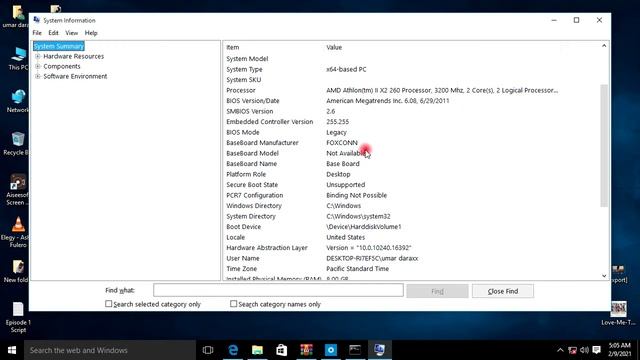Select the BaseBoard Manufacturer row
640x360 pixels.
pyautogui.click(x=411, y=143)
